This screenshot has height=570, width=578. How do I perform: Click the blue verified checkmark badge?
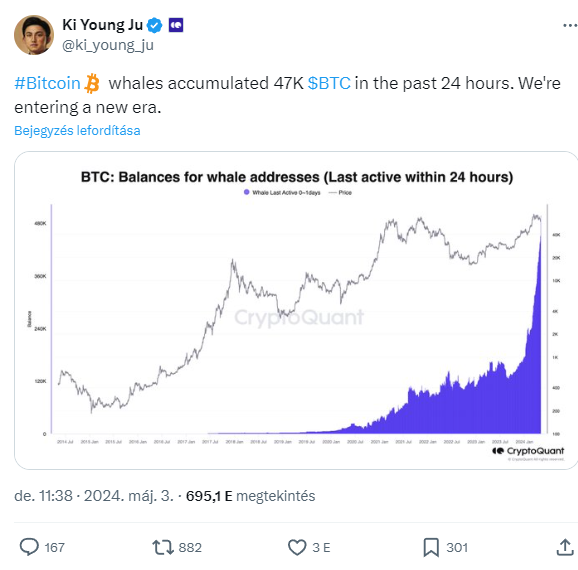point(154,25)
